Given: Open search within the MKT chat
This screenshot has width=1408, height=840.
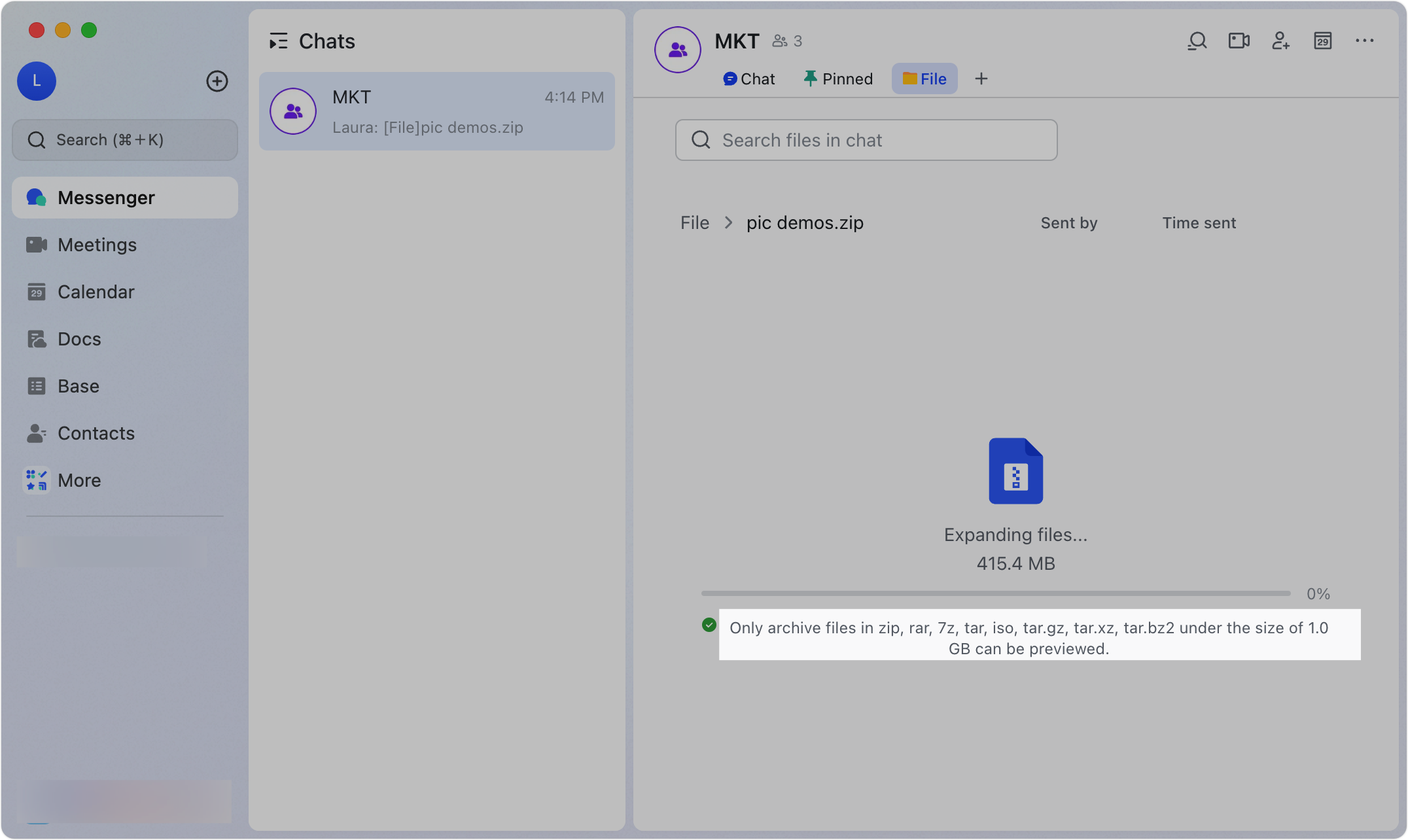Looking at the screenshot, I should tap(1197, 41).
